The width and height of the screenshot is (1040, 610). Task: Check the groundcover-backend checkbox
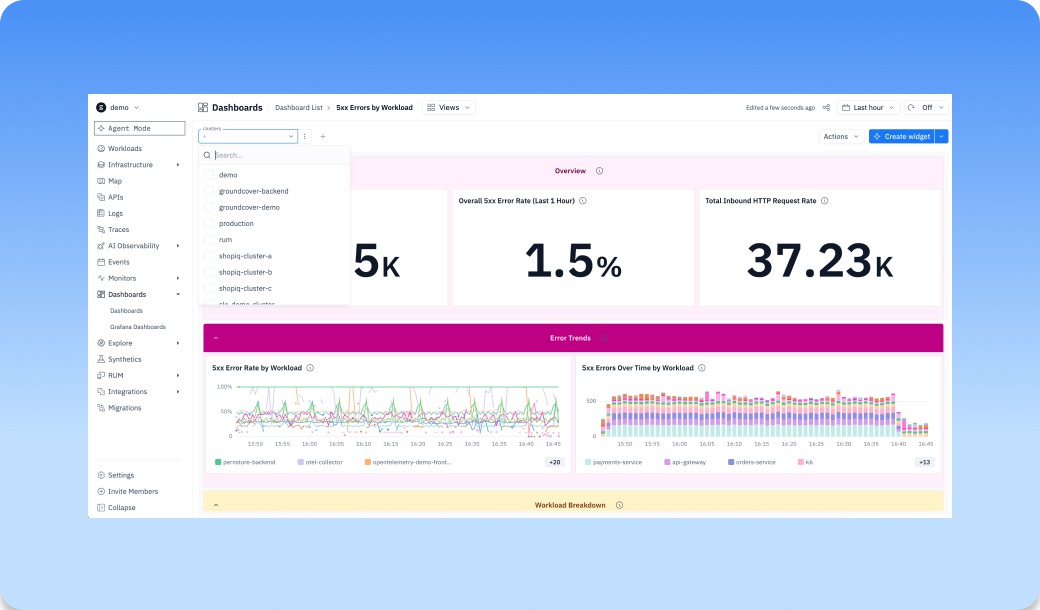[209, 191]
